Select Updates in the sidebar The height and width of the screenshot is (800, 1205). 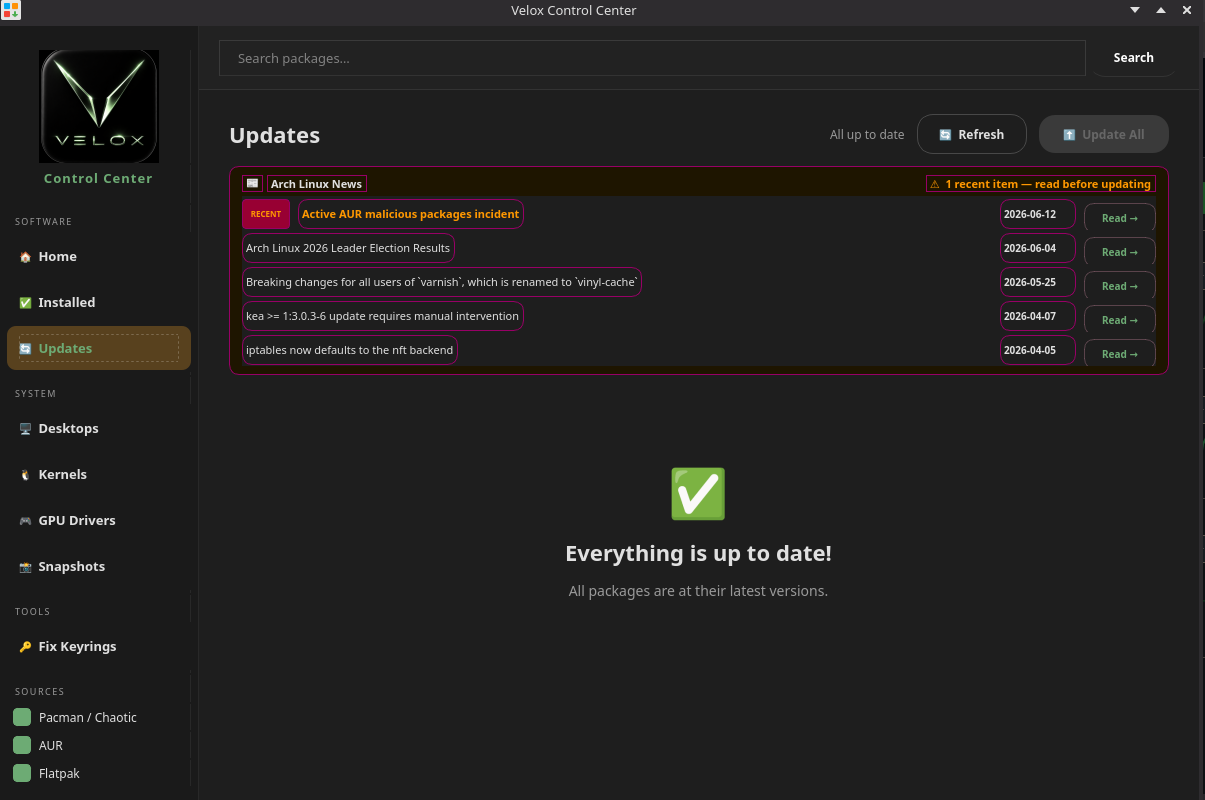click(x=98, y=348)
